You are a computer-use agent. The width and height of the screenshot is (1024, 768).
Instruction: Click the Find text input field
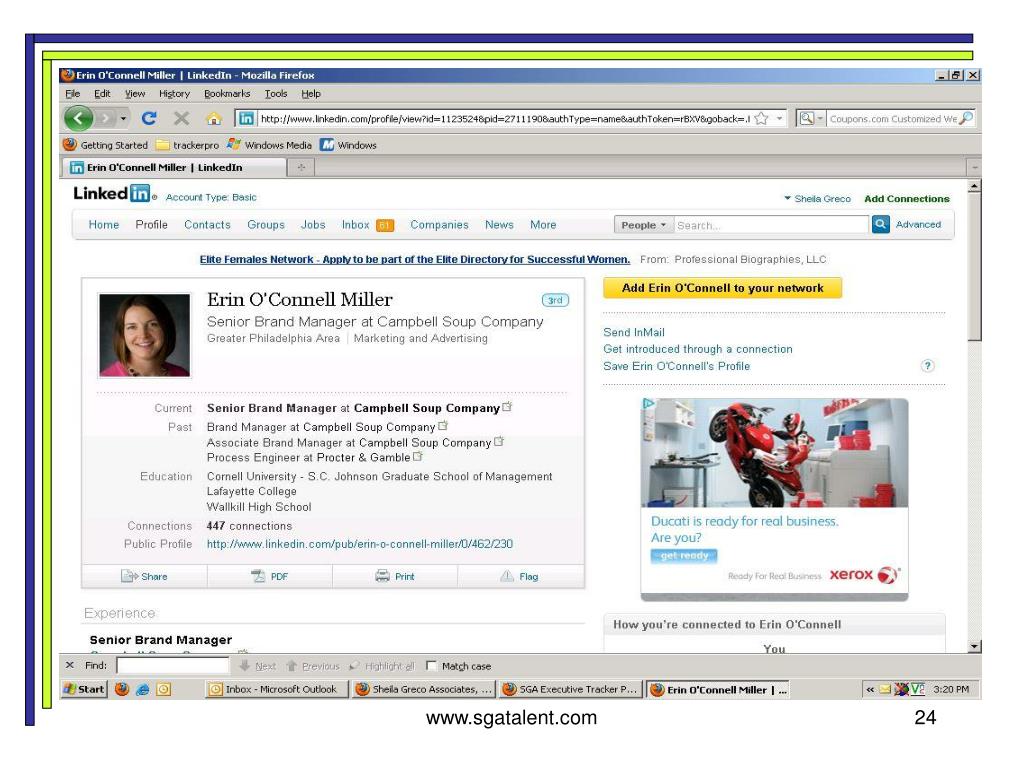pyautogui.click(x=173, y=665)
